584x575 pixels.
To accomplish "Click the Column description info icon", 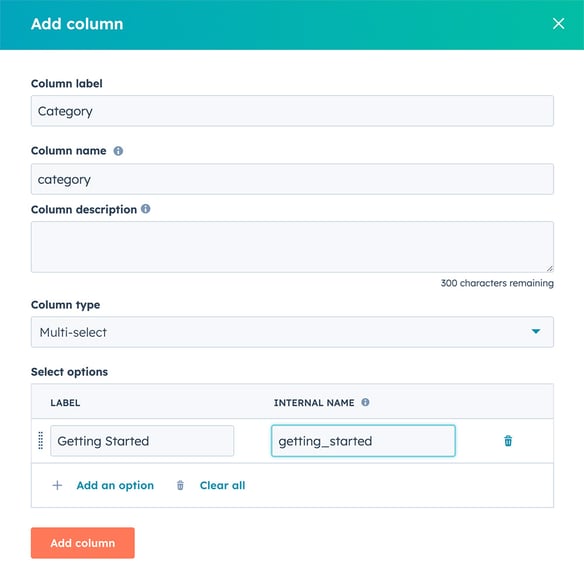I will 146,209.
